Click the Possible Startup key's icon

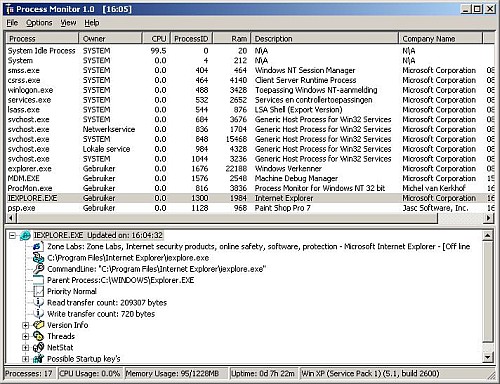coord(39,359)
